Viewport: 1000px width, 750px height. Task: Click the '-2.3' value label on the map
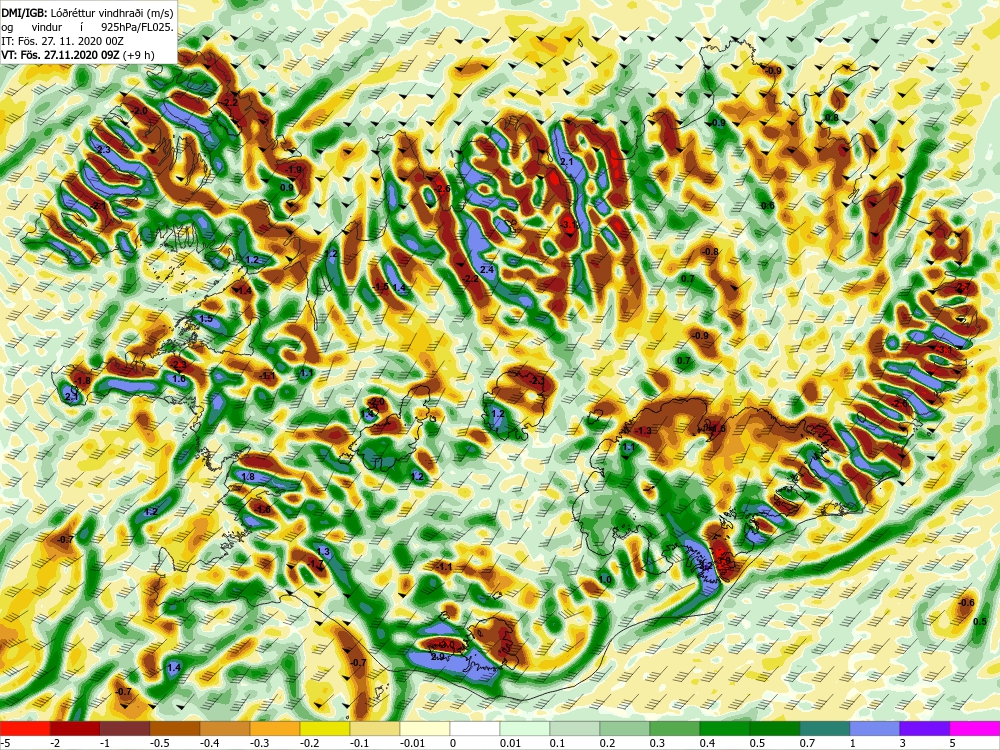179,365
